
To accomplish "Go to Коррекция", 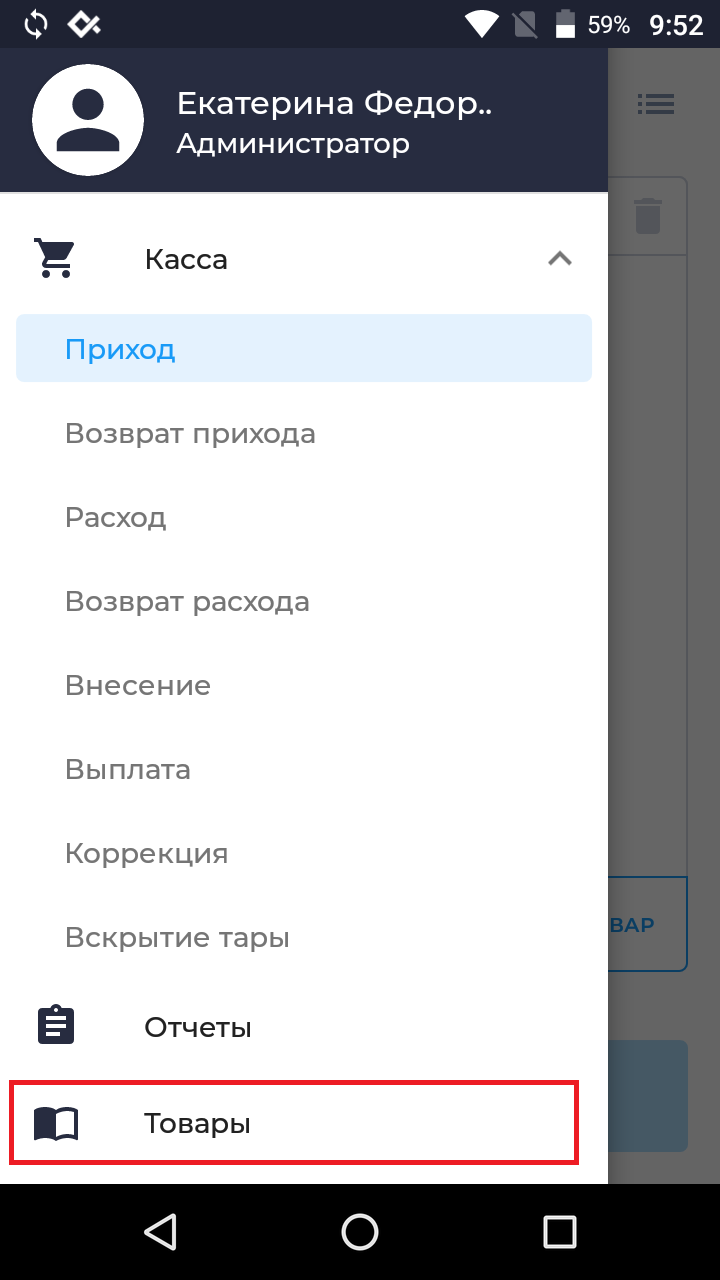I will pyautogui.click(x=147, y=853).
